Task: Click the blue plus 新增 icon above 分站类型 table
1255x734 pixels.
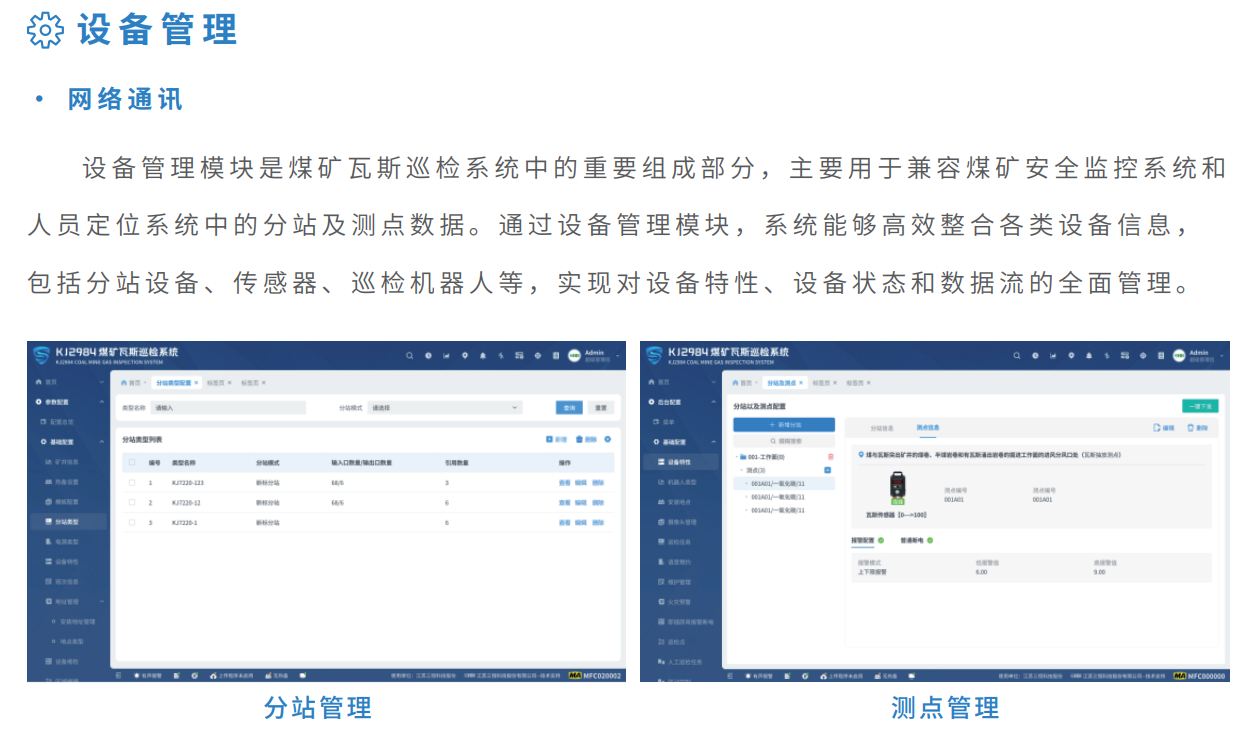Action: [x=549, y=439]
